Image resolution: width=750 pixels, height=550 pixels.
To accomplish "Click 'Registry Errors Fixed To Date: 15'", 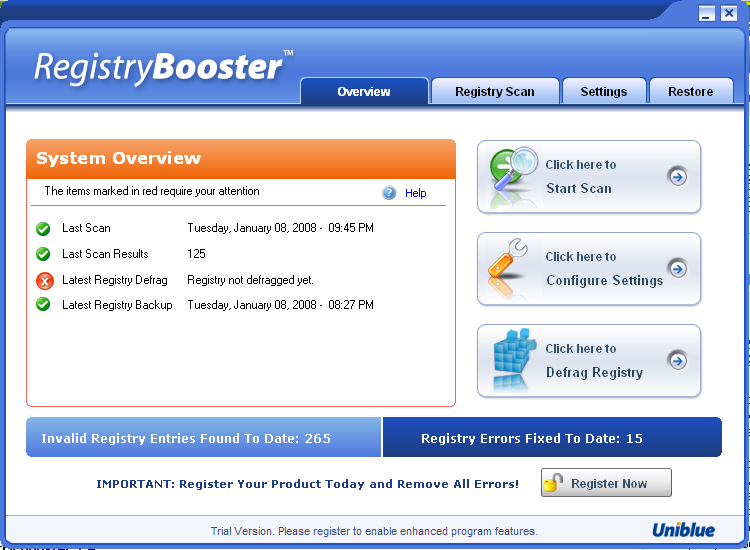I will coord(531,439).
